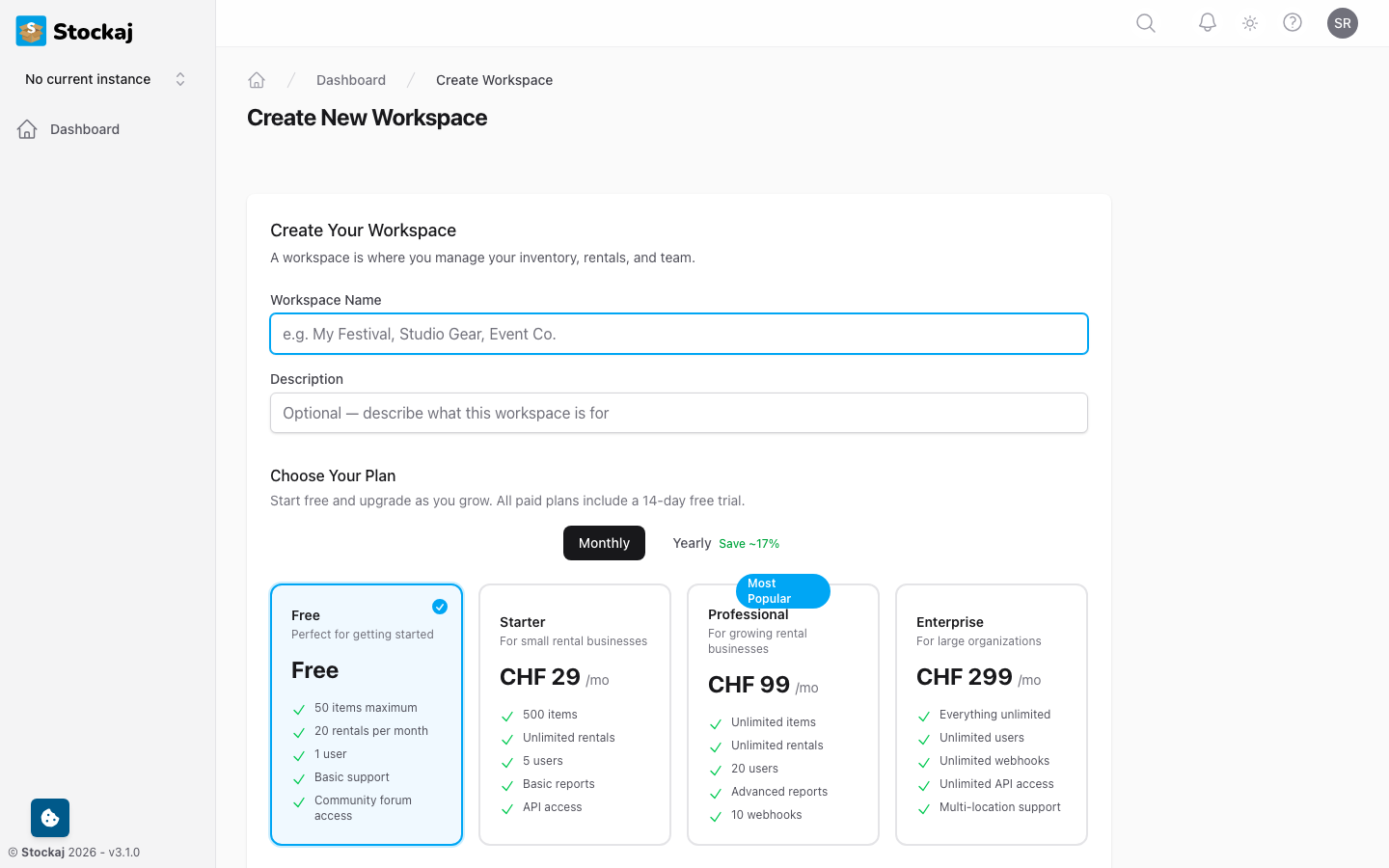Image resolution: width=1389 pixels, height=868 pixels.
Task: Select the Enterprise plan card
Action: (x=991, y=714)
